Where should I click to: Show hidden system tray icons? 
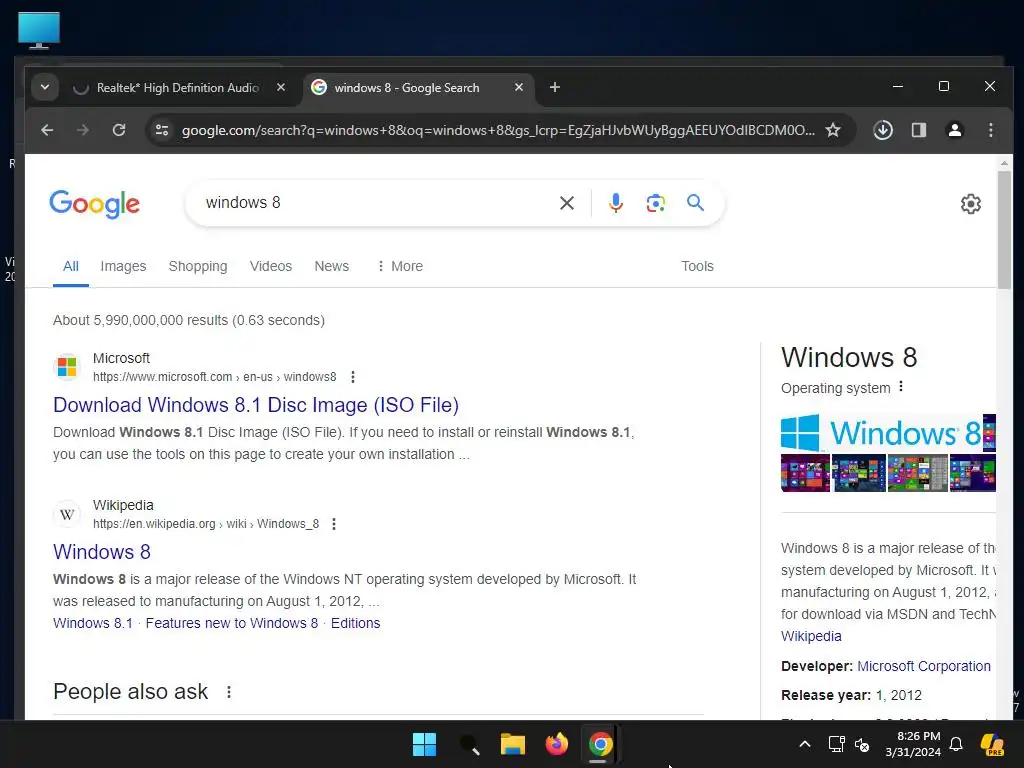pyautogui.click(x=805, y=744)
